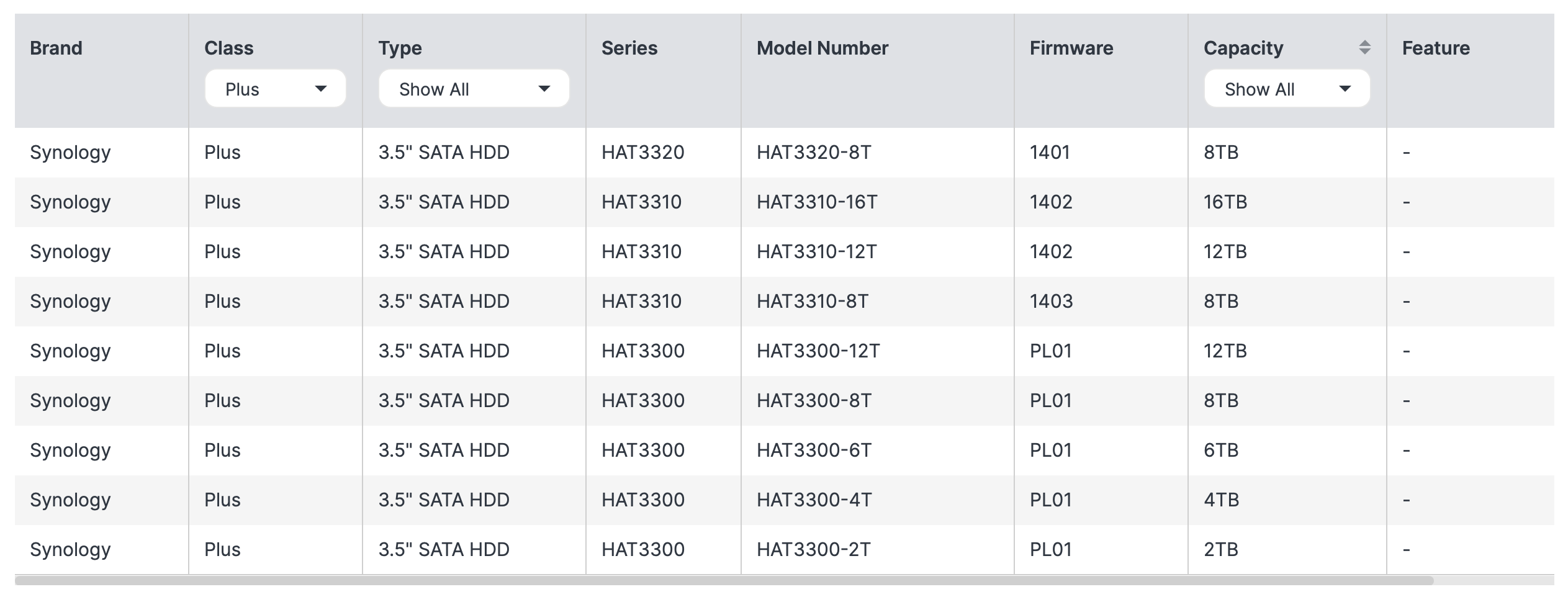Screen dimensions: 1568x597
Task: Select model number HAT3310-12T
Action: click(x=817, y=251)
